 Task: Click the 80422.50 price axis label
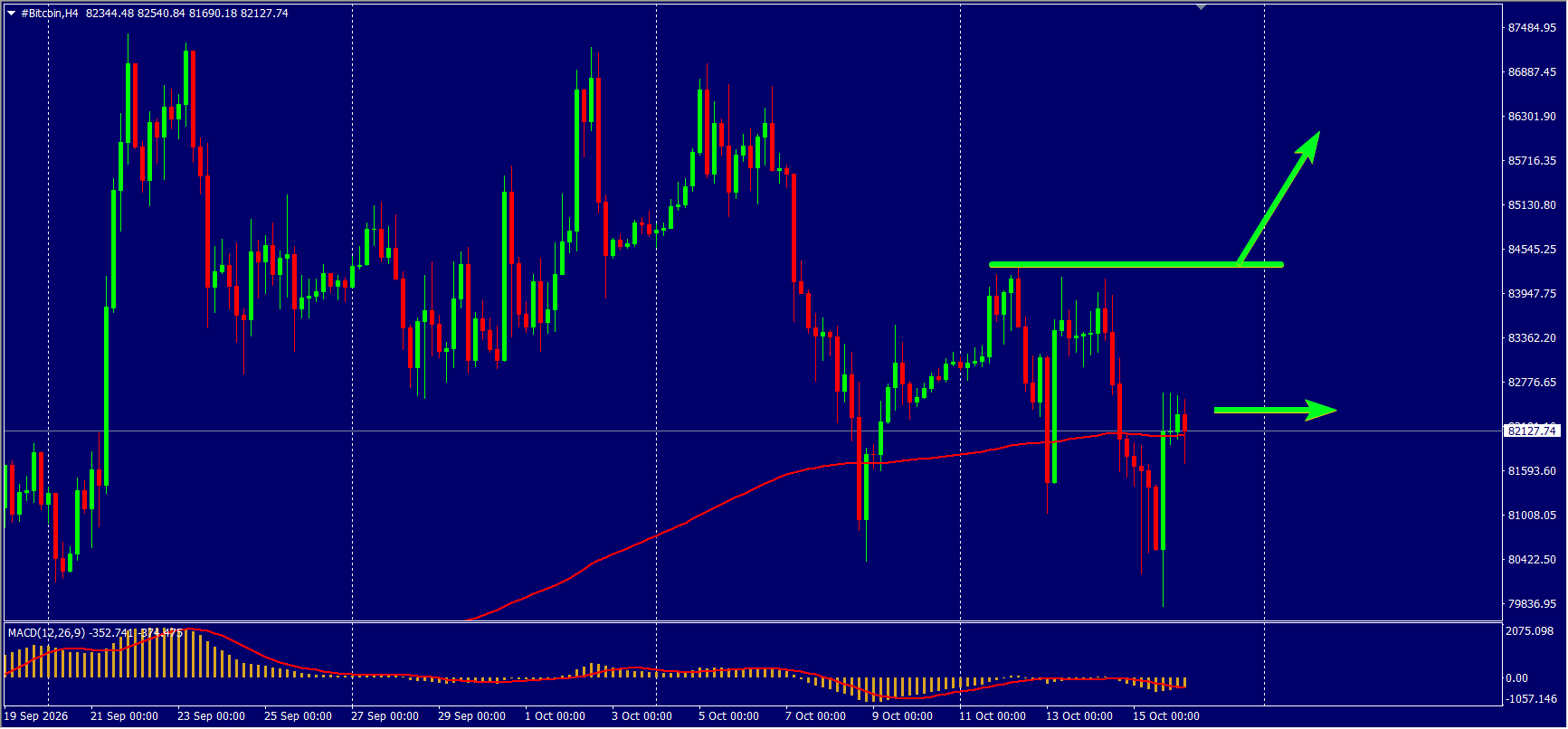(x=1532, y=560)
